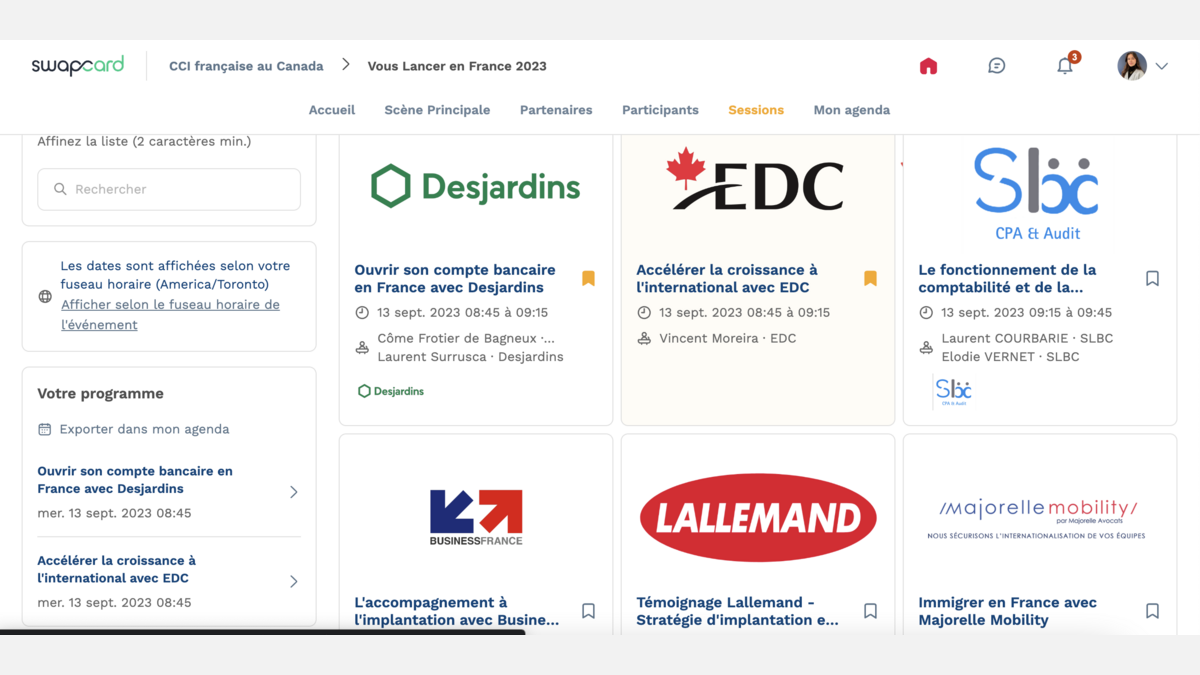Open the notifications bell

(x=1065, y=66)
